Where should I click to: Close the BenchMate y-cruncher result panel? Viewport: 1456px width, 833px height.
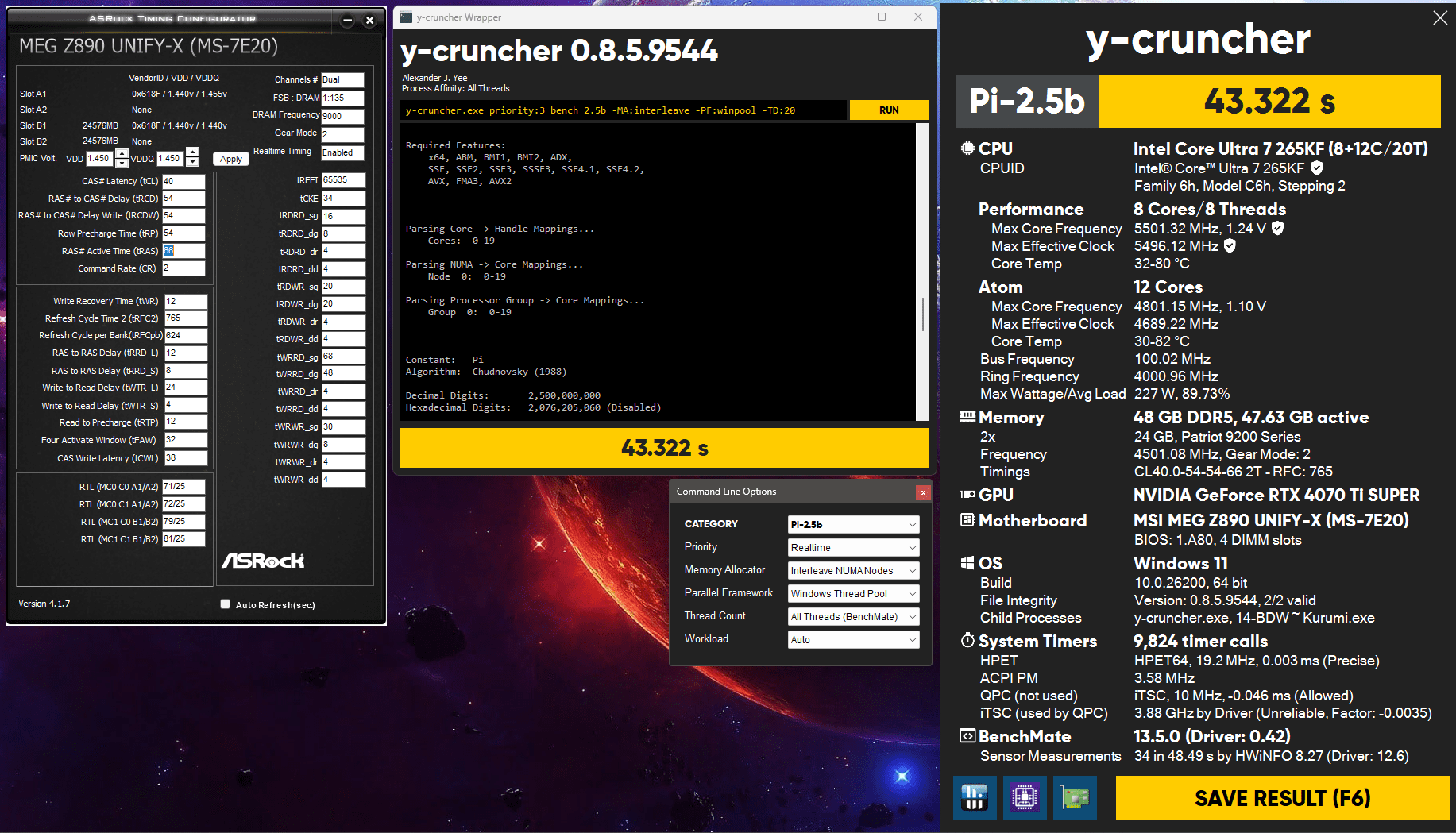(1440, 17)
